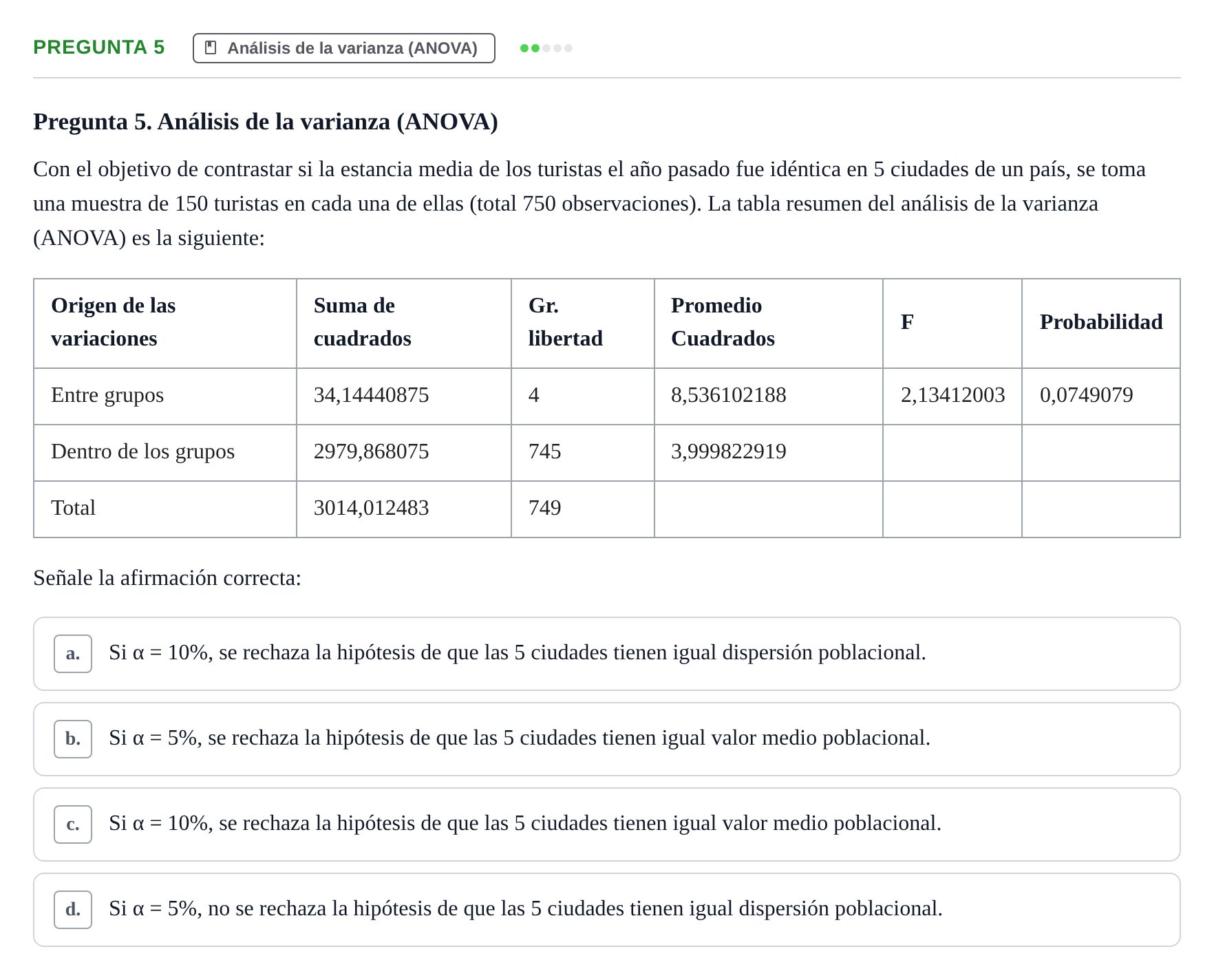Image resolution: width=1214 pixels, height=980 pixels.
Task: Click the cell 3,999822919
Action: 728,451
